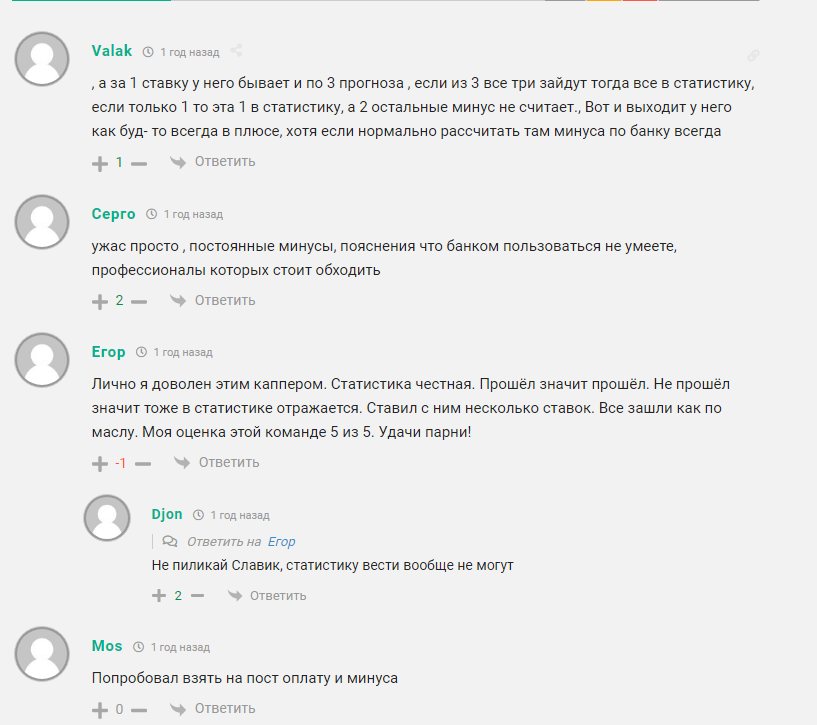Upvote Valak's comment with the plus icon
This screenshot has height=725, width=817.
click(x=100, y=163)
